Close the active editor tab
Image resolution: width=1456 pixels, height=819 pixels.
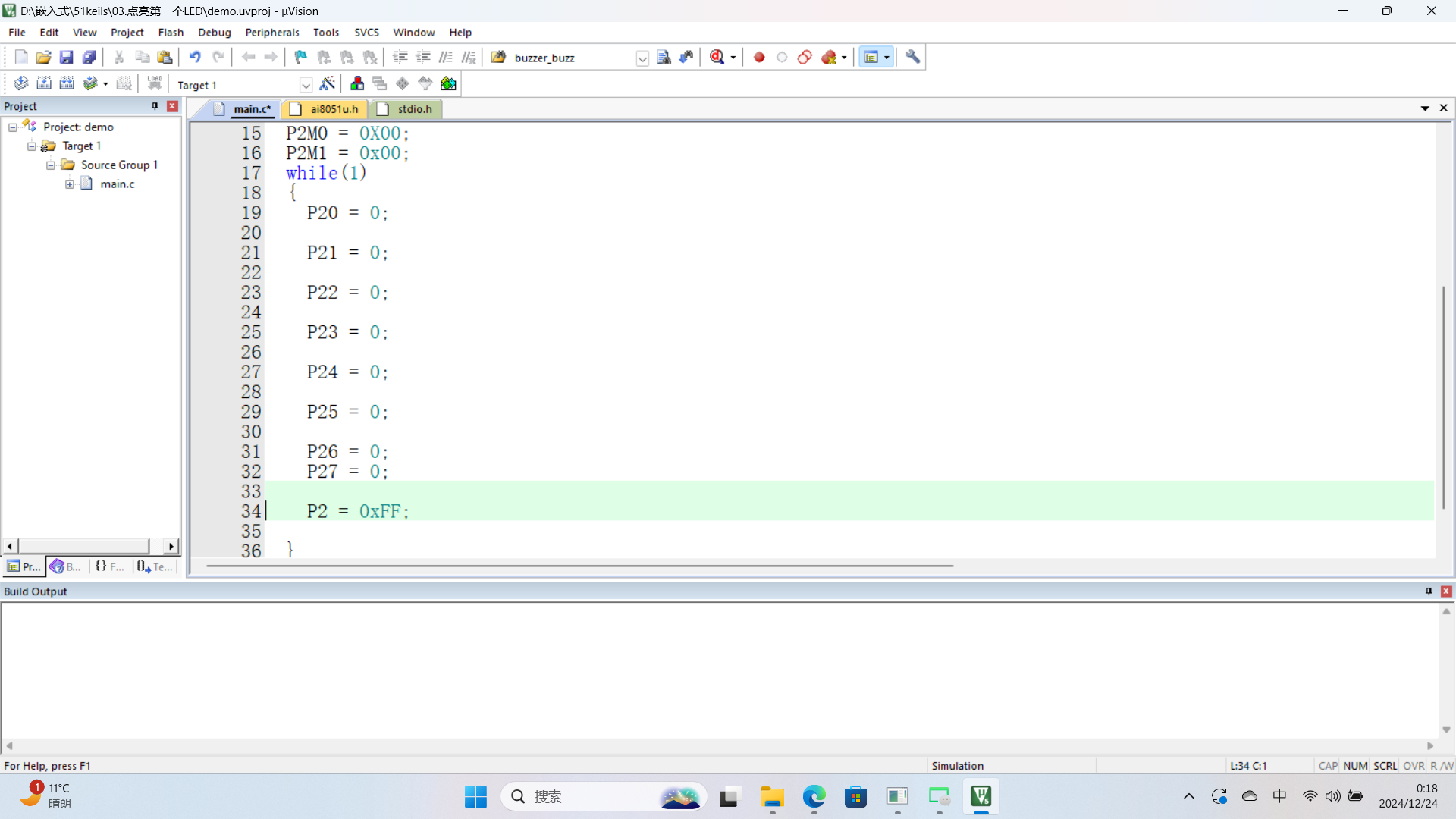coord(1444,108)
